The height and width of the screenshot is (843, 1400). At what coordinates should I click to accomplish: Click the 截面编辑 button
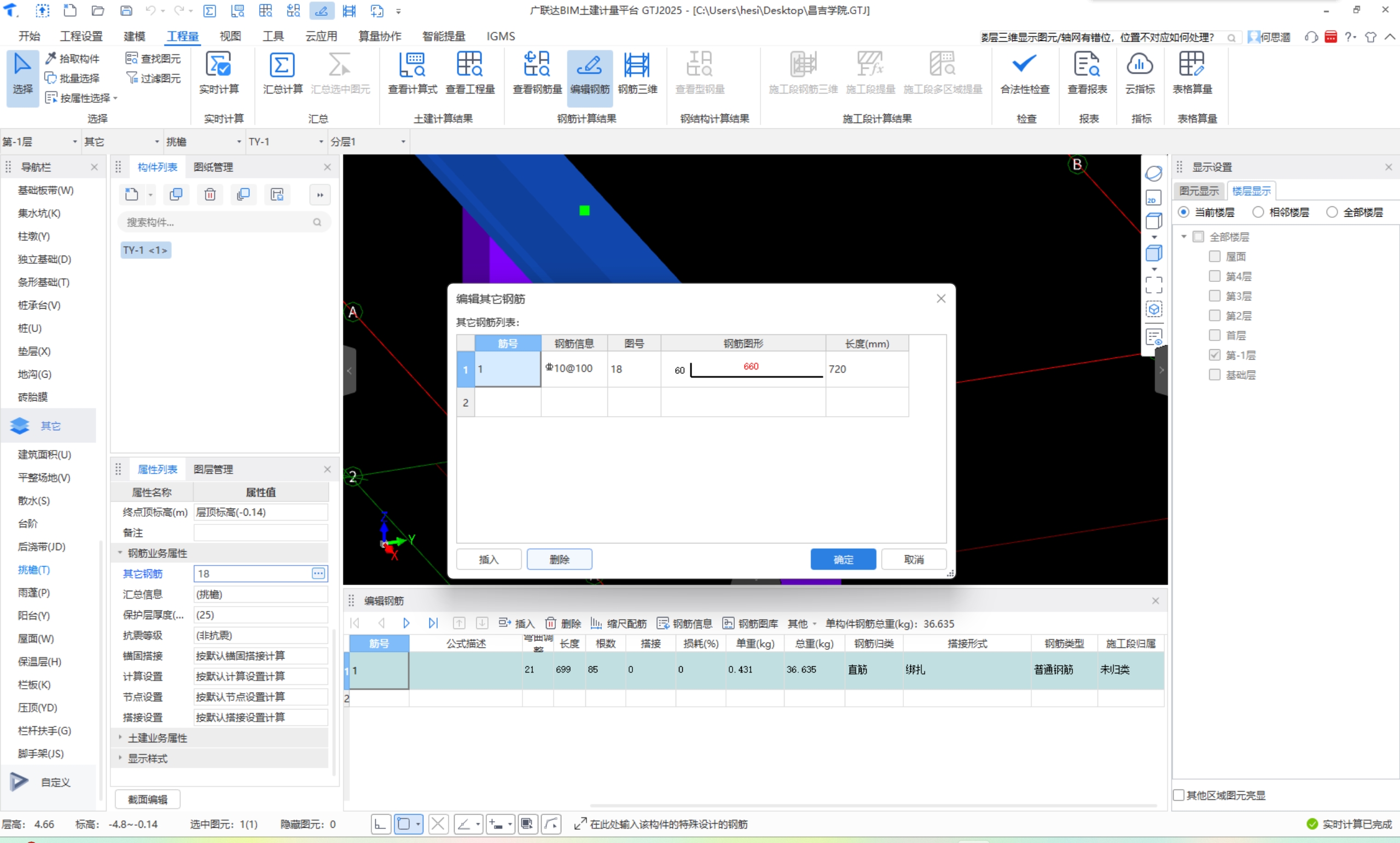click(148, 799)
